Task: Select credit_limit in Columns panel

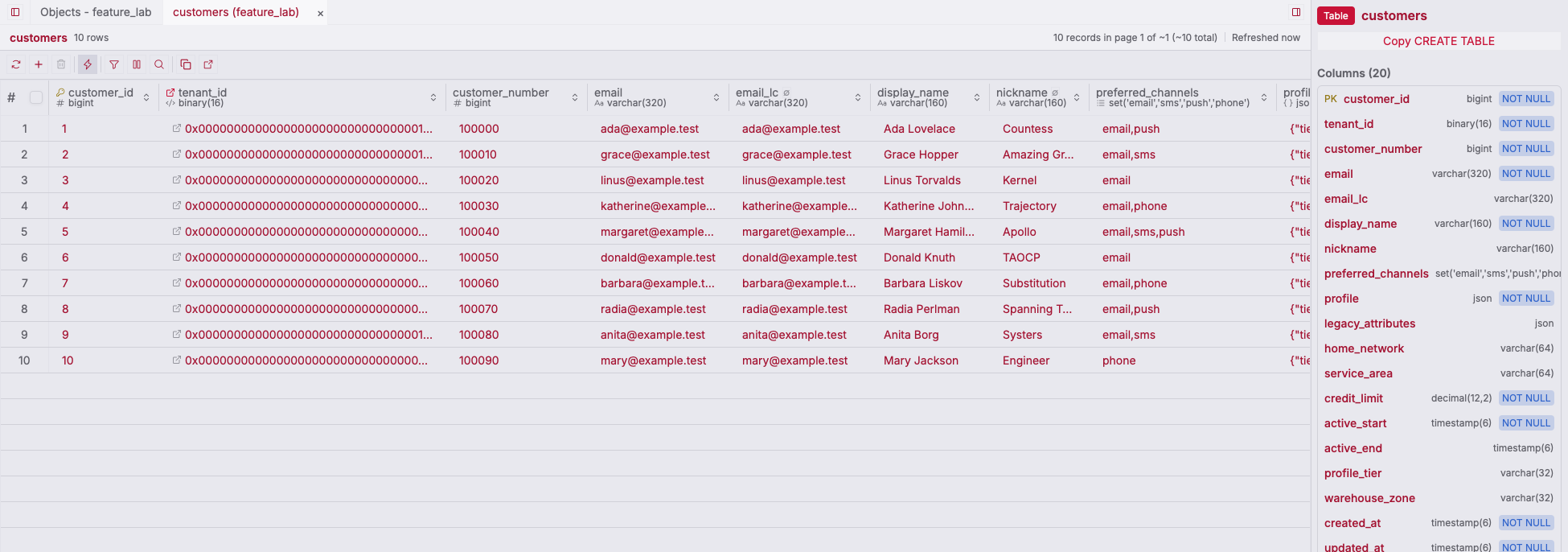Action: [x=1439, y=398]
